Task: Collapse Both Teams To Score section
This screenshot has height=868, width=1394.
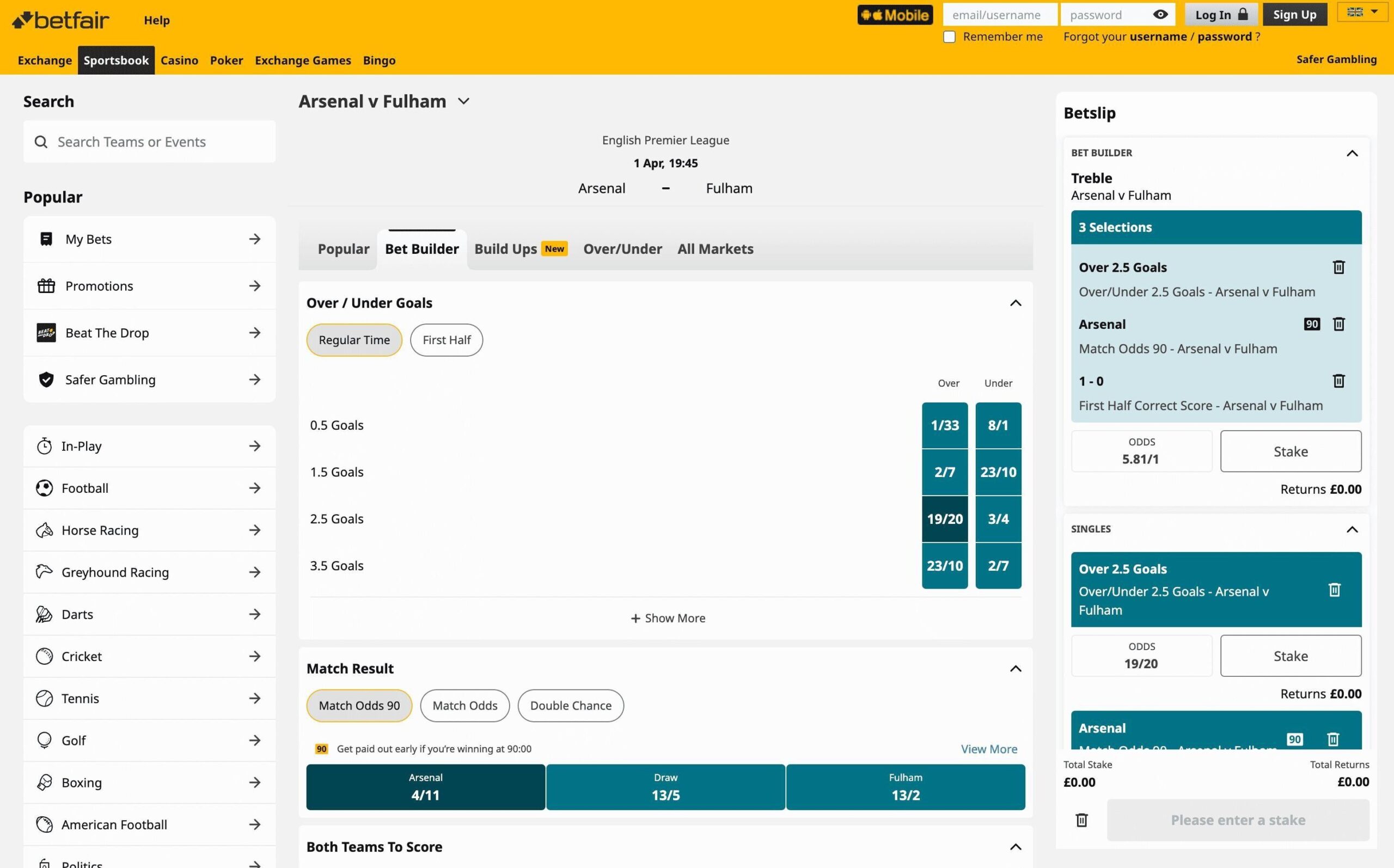Action: pos(1015,847)
